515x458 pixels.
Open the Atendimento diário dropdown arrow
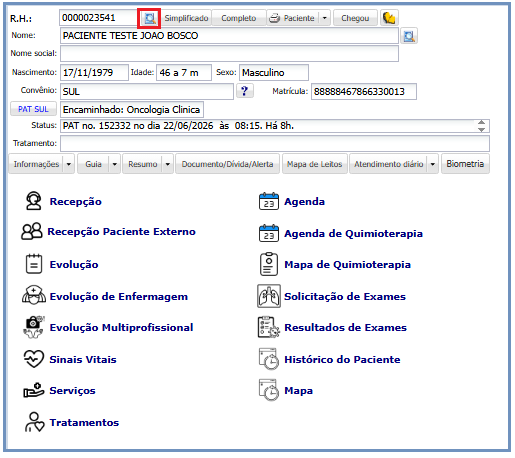click(433, 164)
